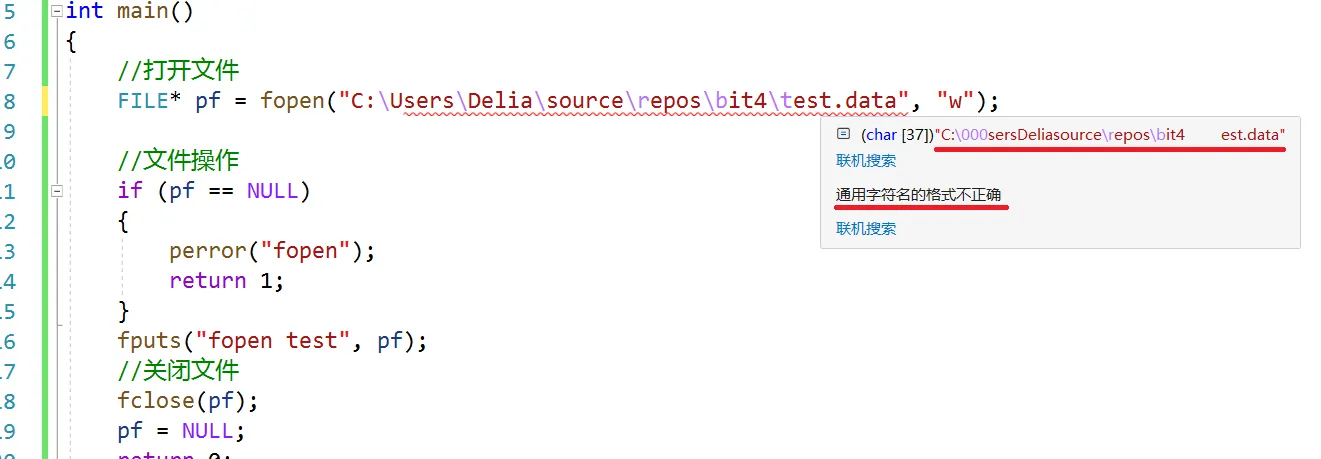Click the red-squiggled file path string
The image size is (1321, 459).
620,101
